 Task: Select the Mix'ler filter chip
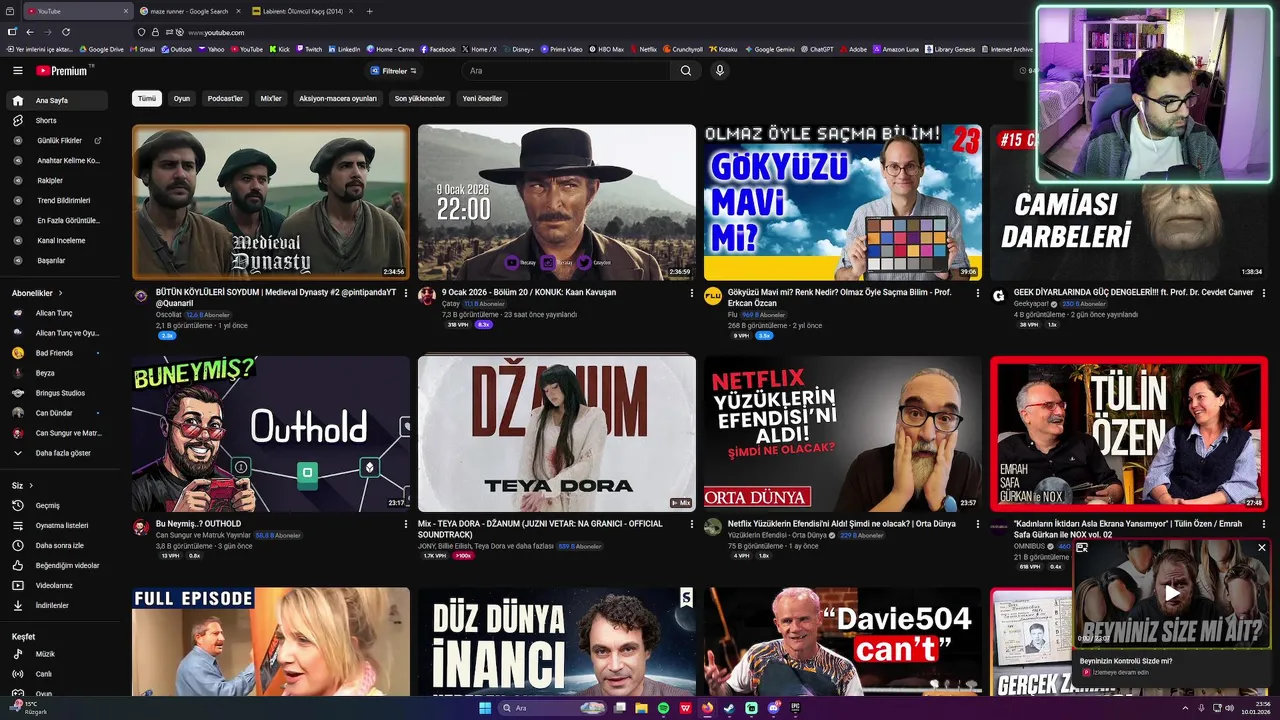point(271,99)
